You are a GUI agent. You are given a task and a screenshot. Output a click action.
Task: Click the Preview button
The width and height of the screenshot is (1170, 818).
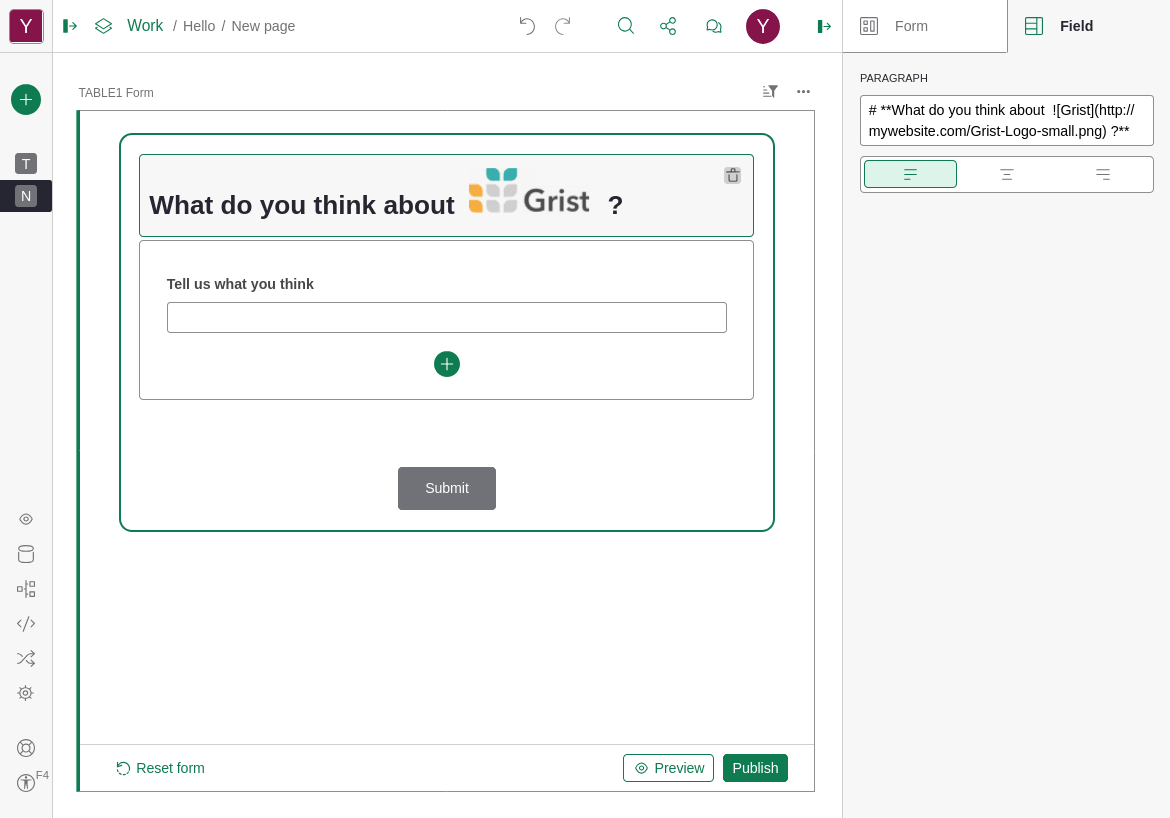pyautogui.click(x=669, y=768)
